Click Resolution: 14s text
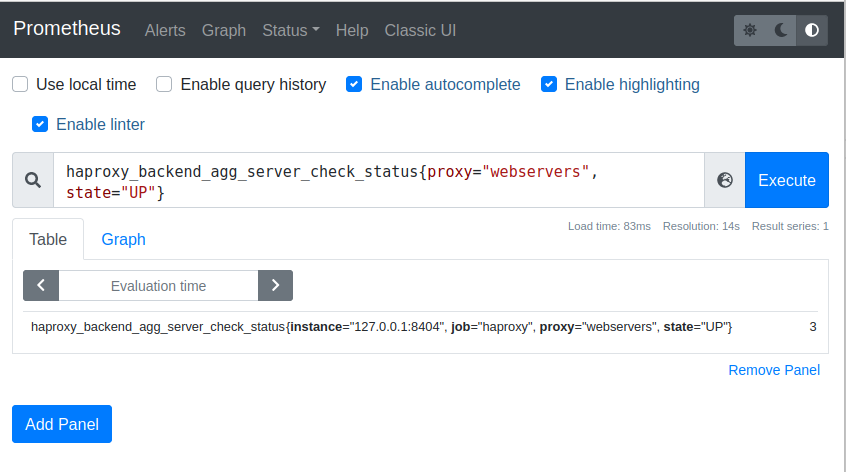Image resolution: width=846 pixels, height=472 pixels. coord(701,227)
